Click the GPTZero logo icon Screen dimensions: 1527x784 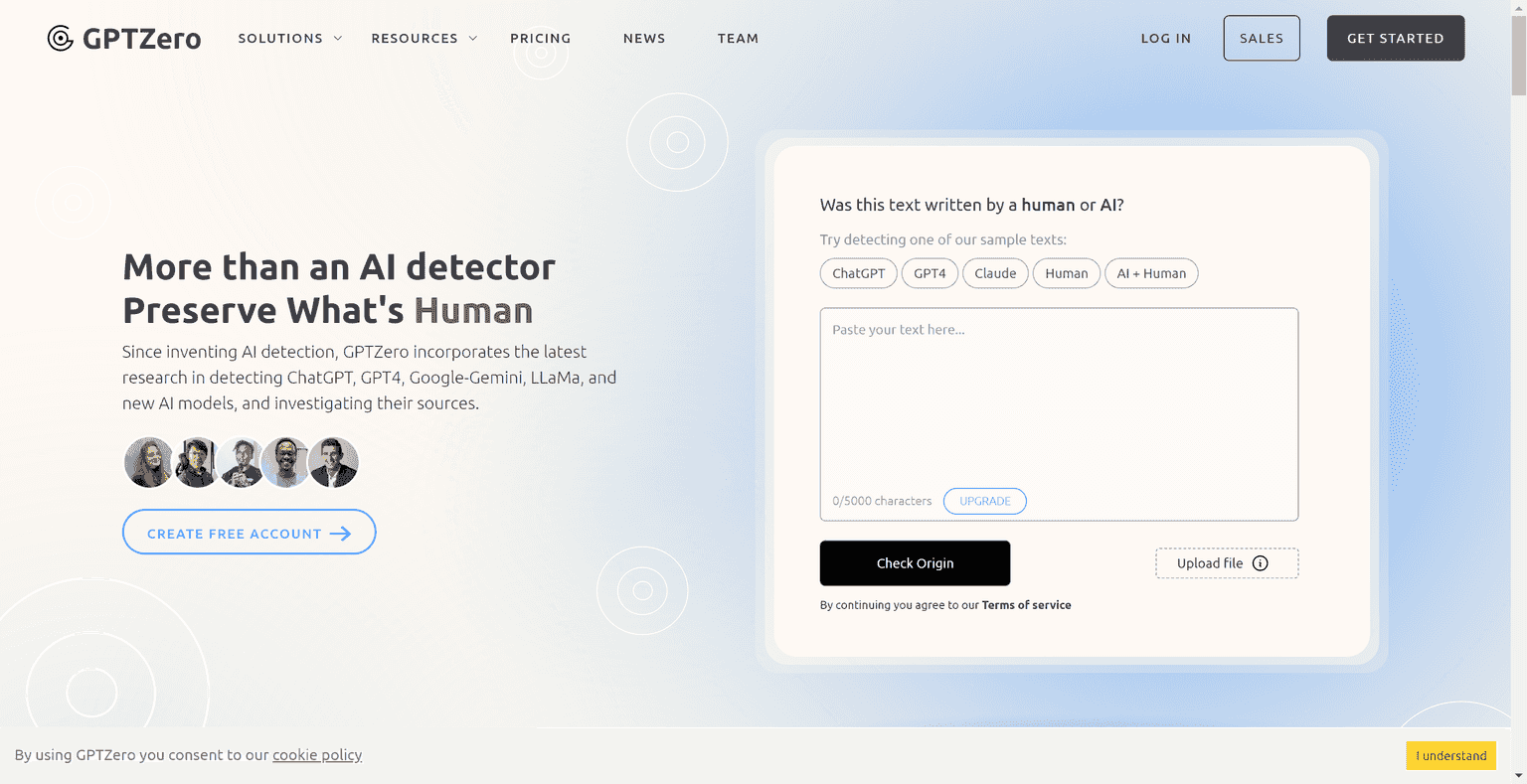point(61,39)
